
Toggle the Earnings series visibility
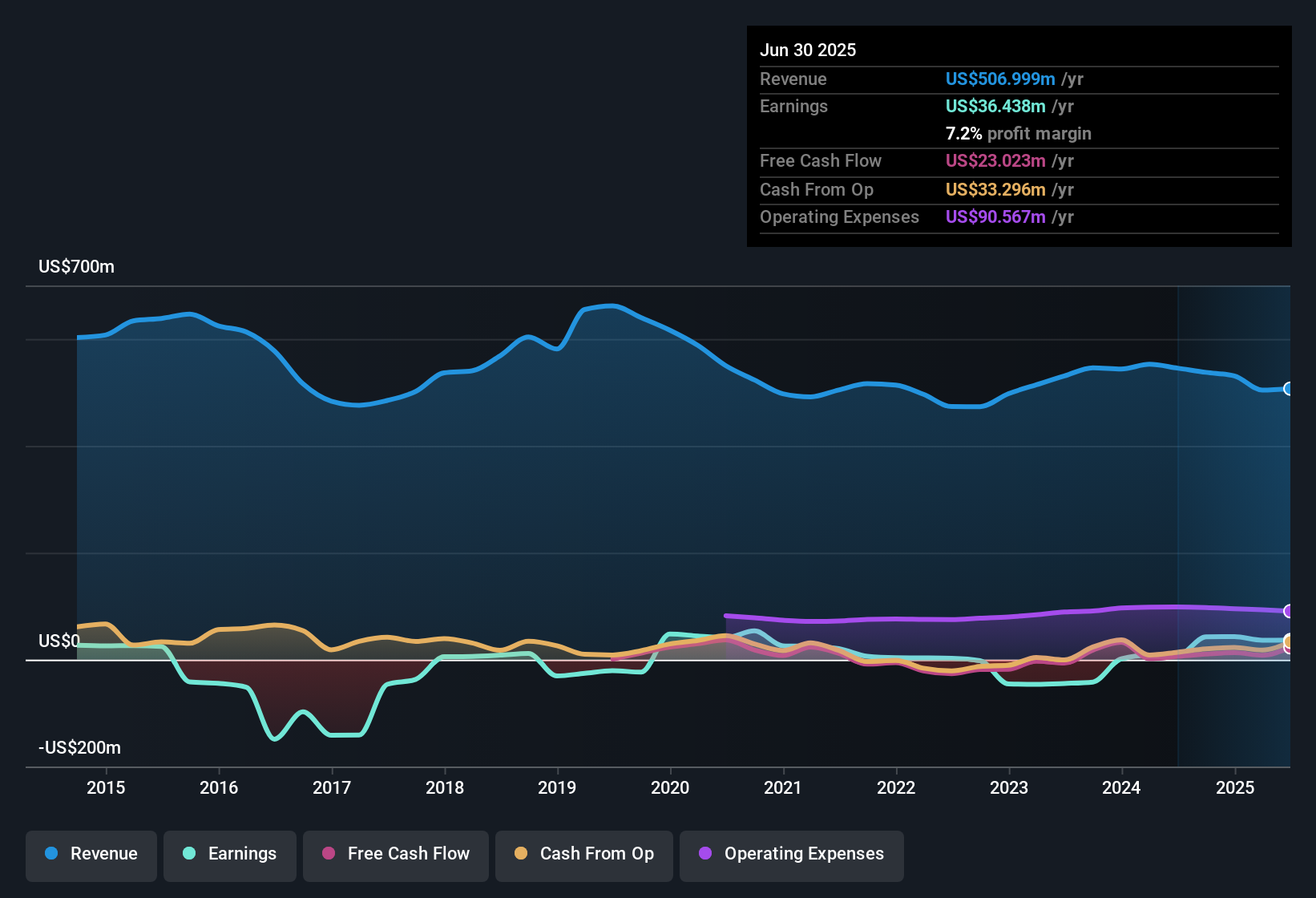[x=230, y=854]
